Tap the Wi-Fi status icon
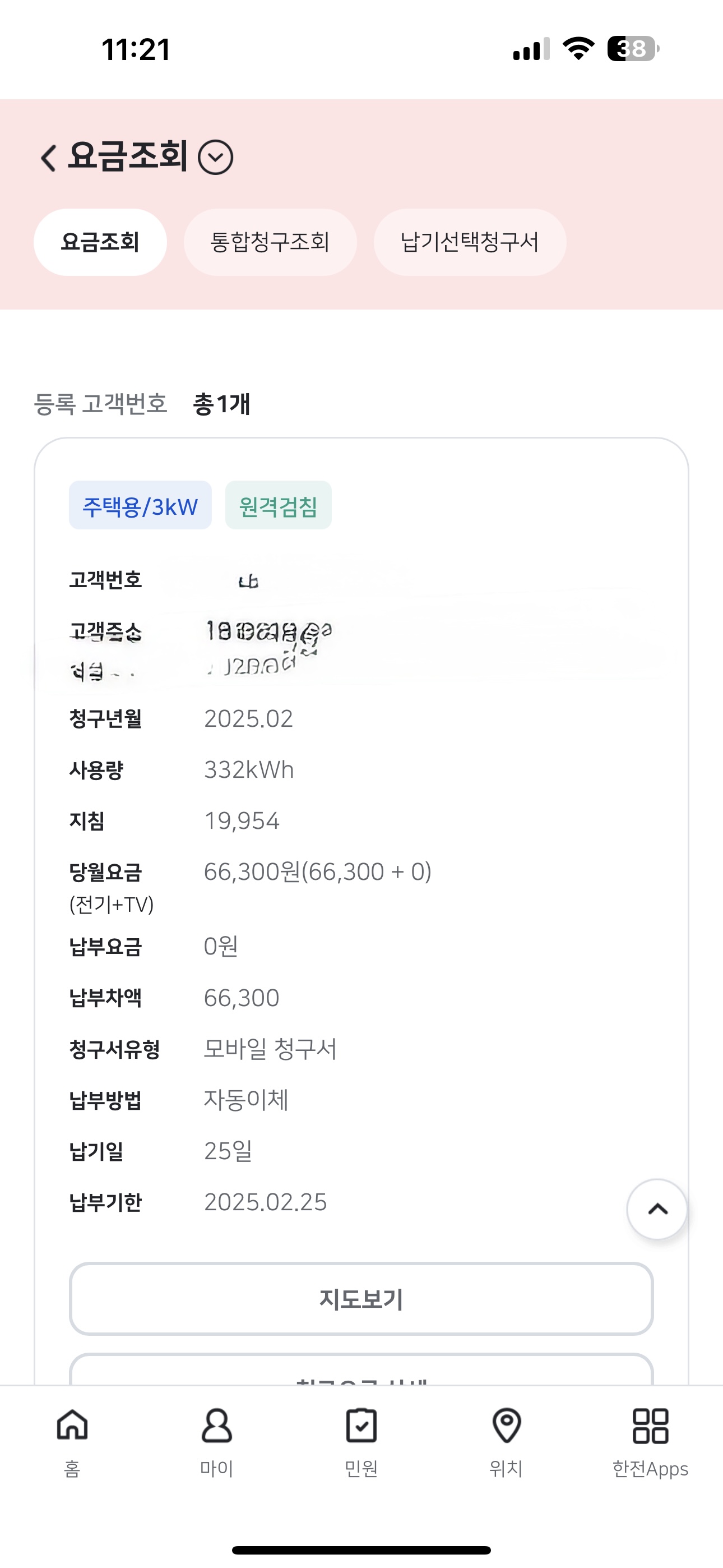Screen dimensions: 723x1568 [578, 49]
